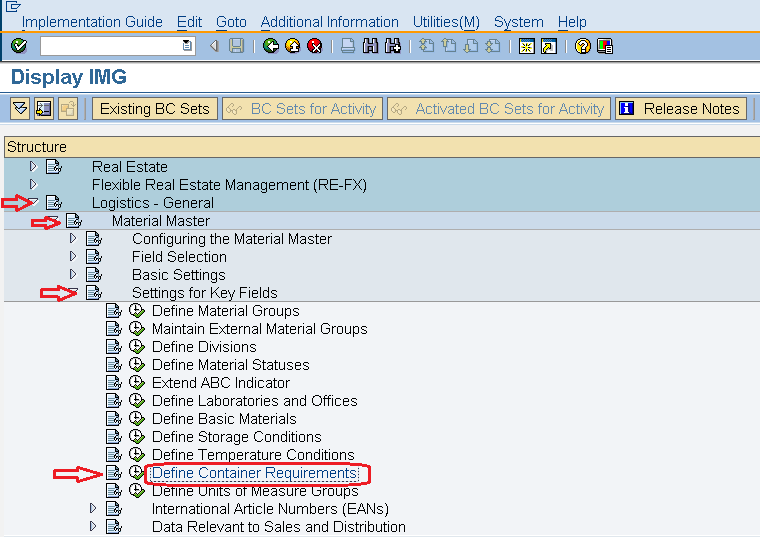The height and width of the screenshot is (537, 760).
Task: Click the Define Container Requirements link
Action: [254, 473]
